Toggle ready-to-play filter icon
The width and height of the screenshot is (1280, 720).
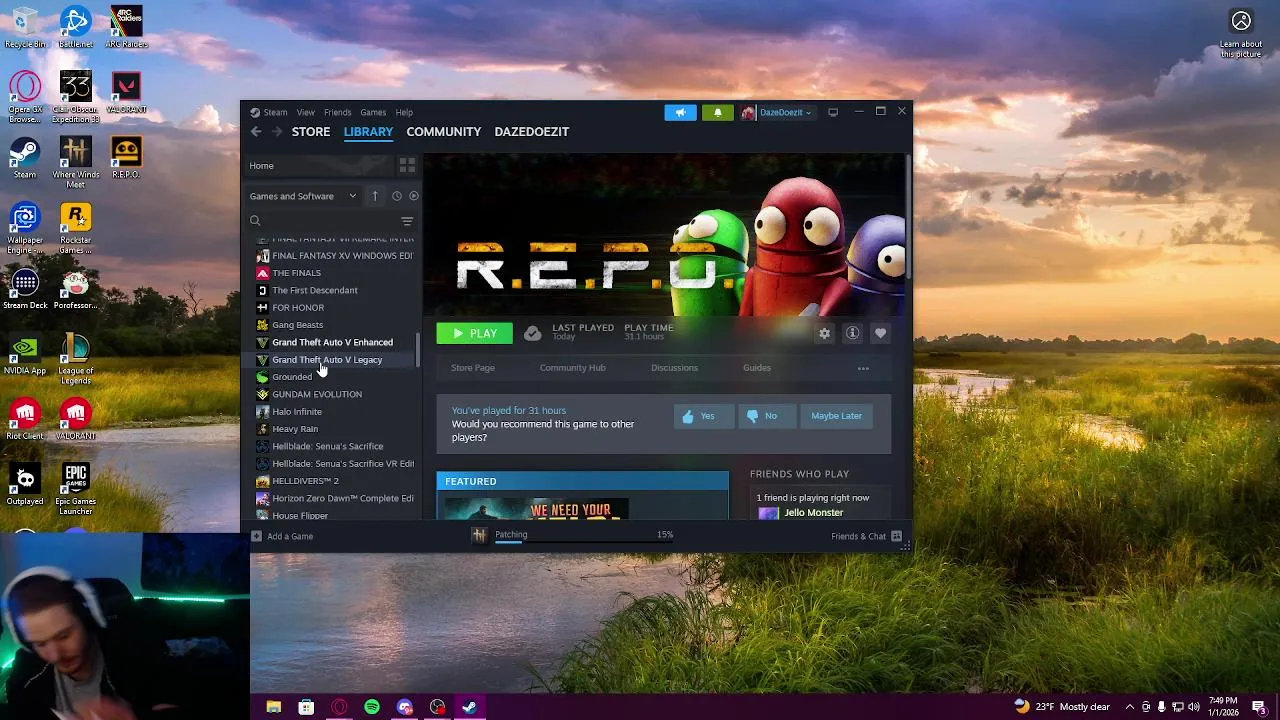coord(414,196)
